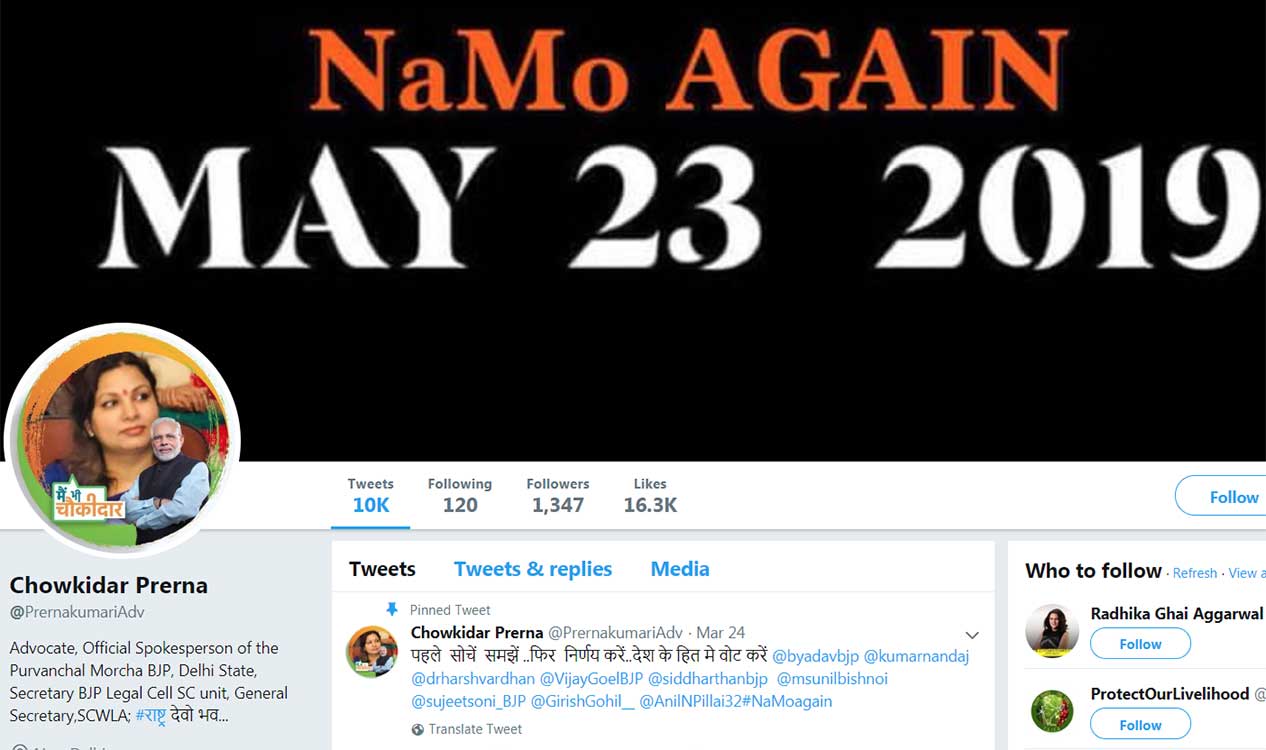Open Radhika Ghai Aggarwal's avatar
The width and height of the screenshot is (1266, 750).
(x=1051, y=630)
